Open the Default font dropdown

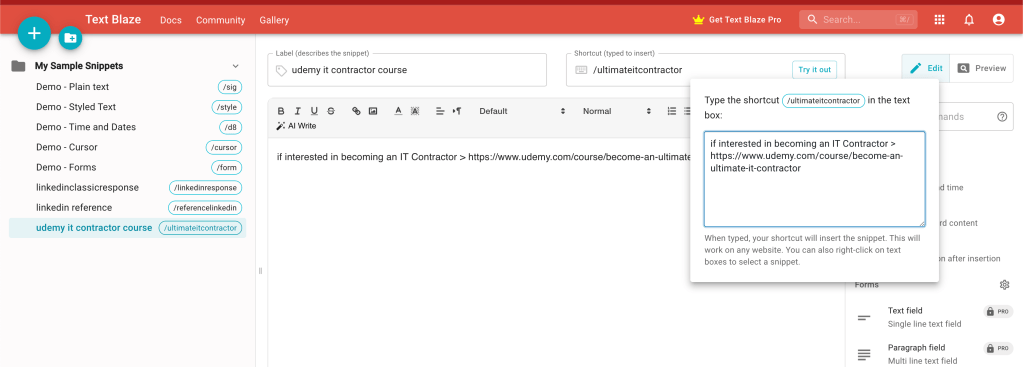coord(522,111)
